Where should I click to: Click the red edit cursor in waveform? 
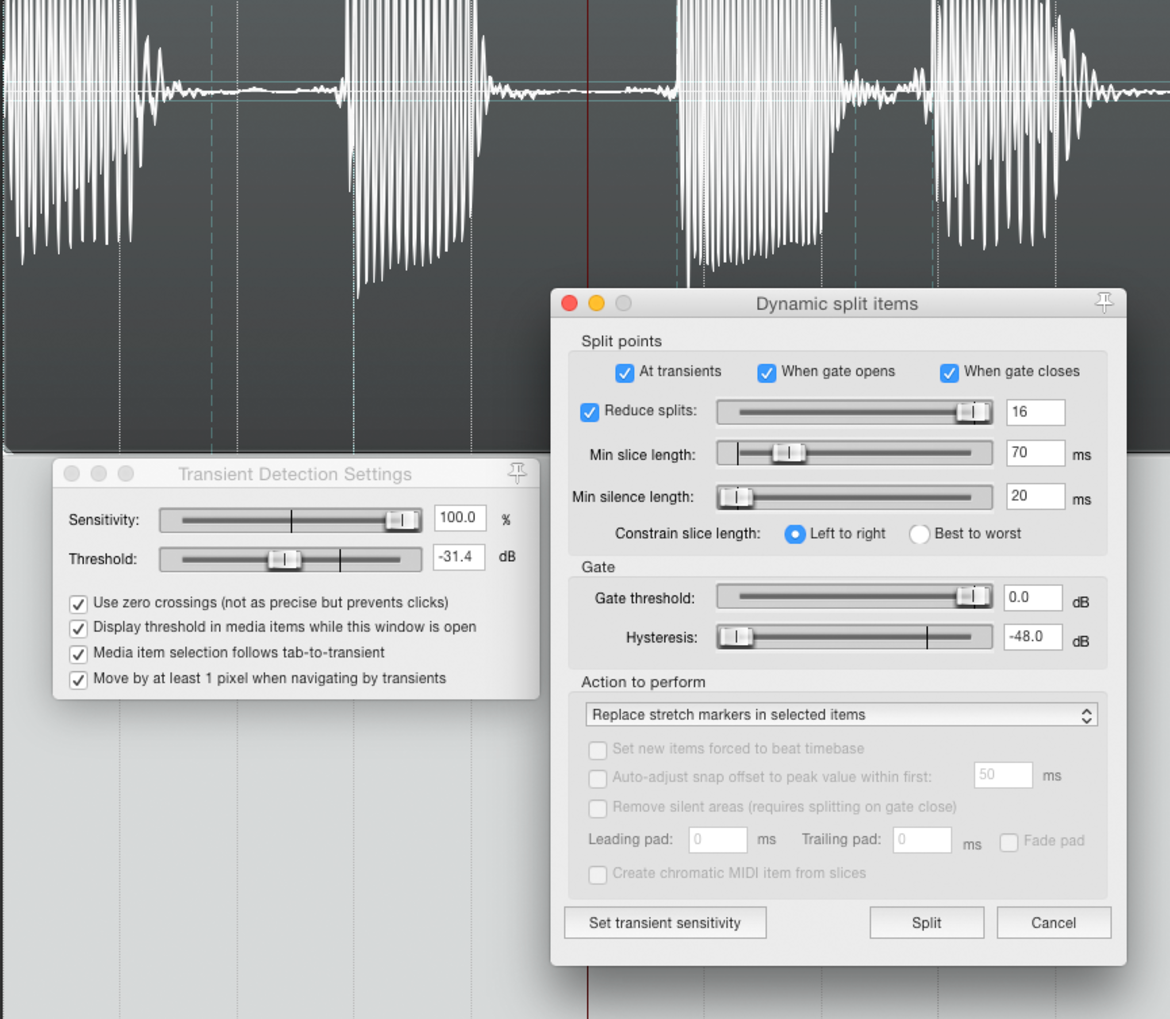click(x=587, y=142)
